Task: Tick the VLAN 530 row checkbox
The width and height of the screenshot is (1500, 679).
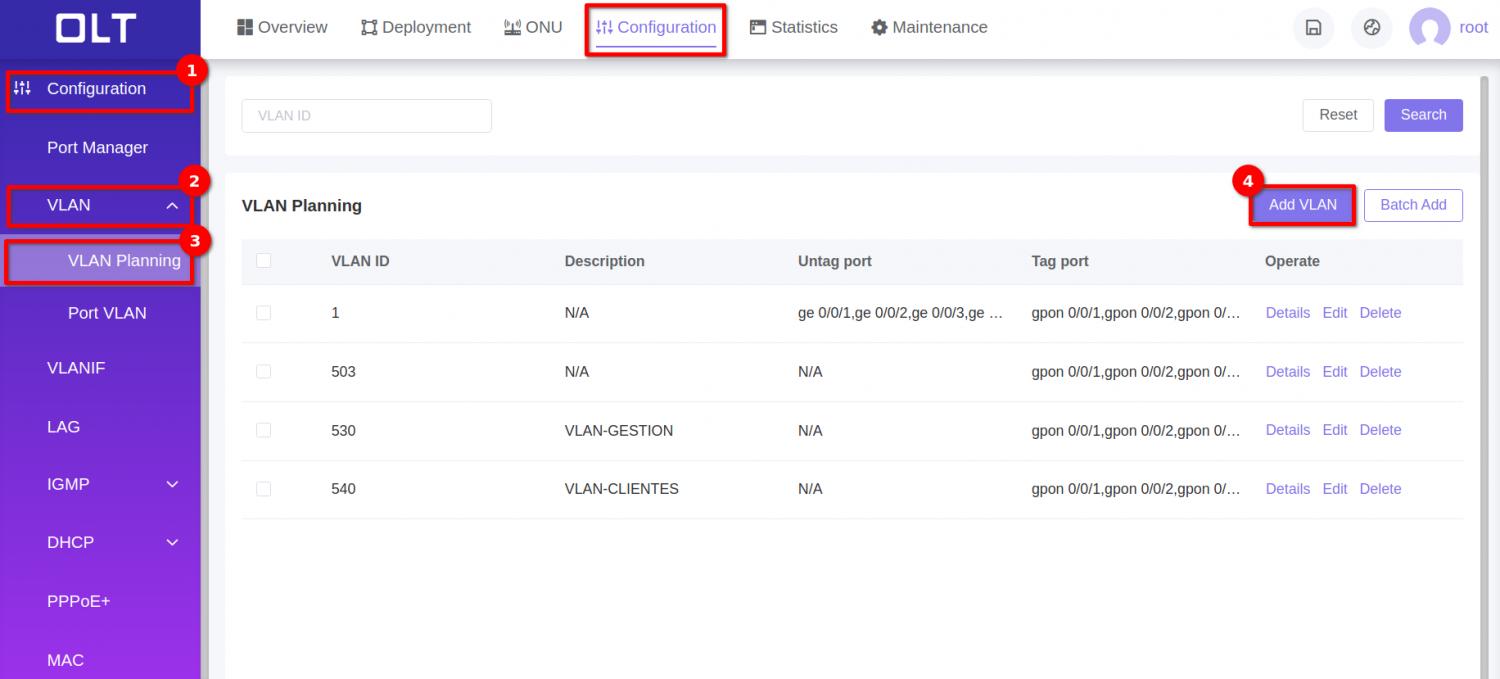Action: coord(263,430)
